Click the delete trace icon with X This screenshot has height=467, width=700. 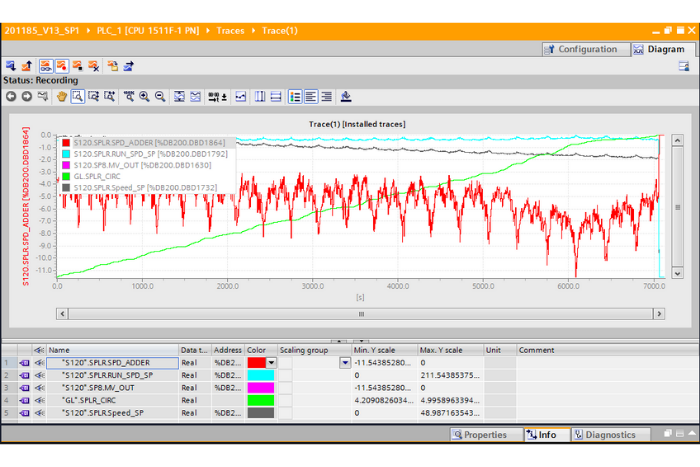pos(93,66)
